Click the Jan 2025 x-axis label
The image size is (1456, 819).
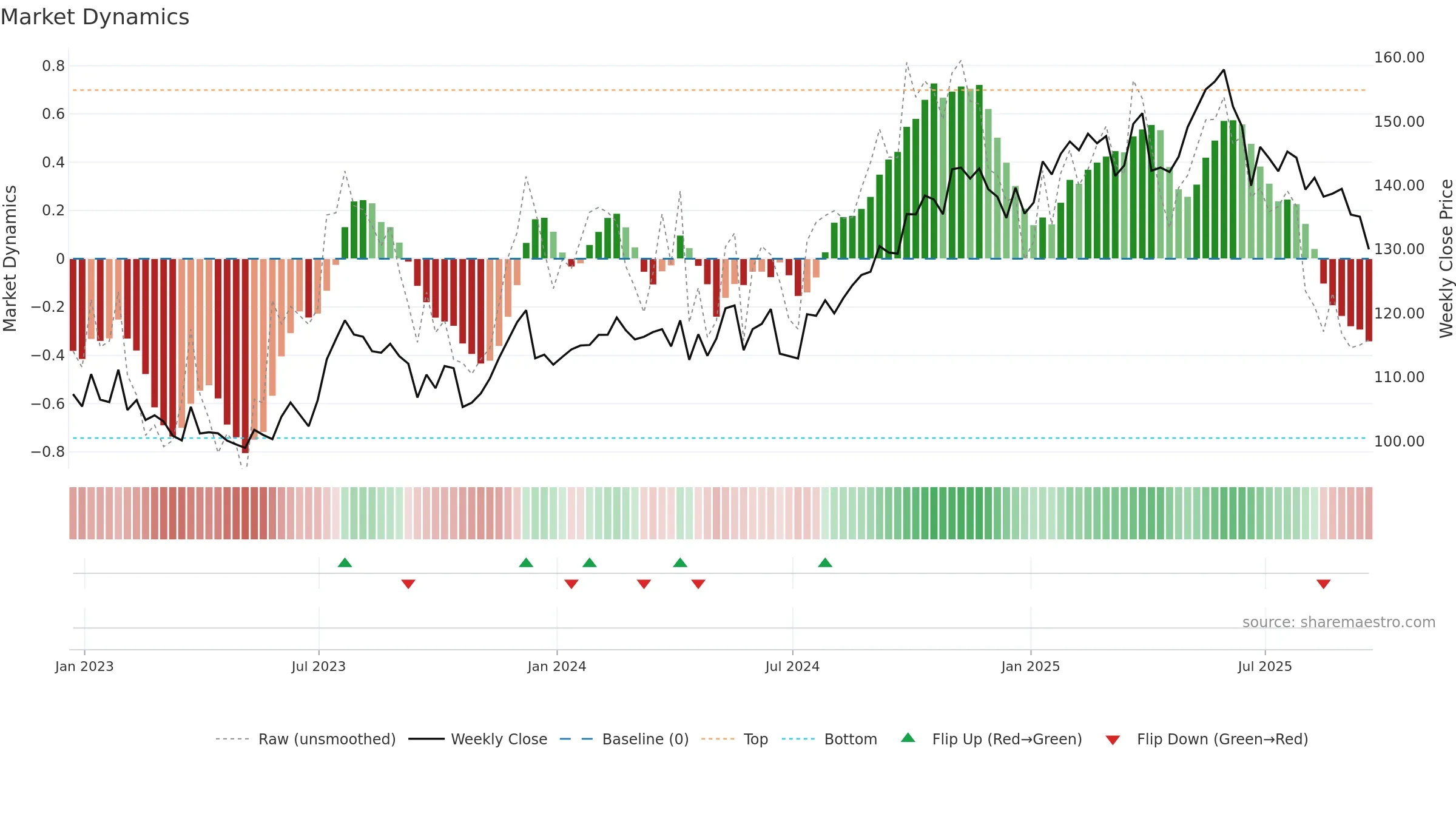click(1031, 666)
